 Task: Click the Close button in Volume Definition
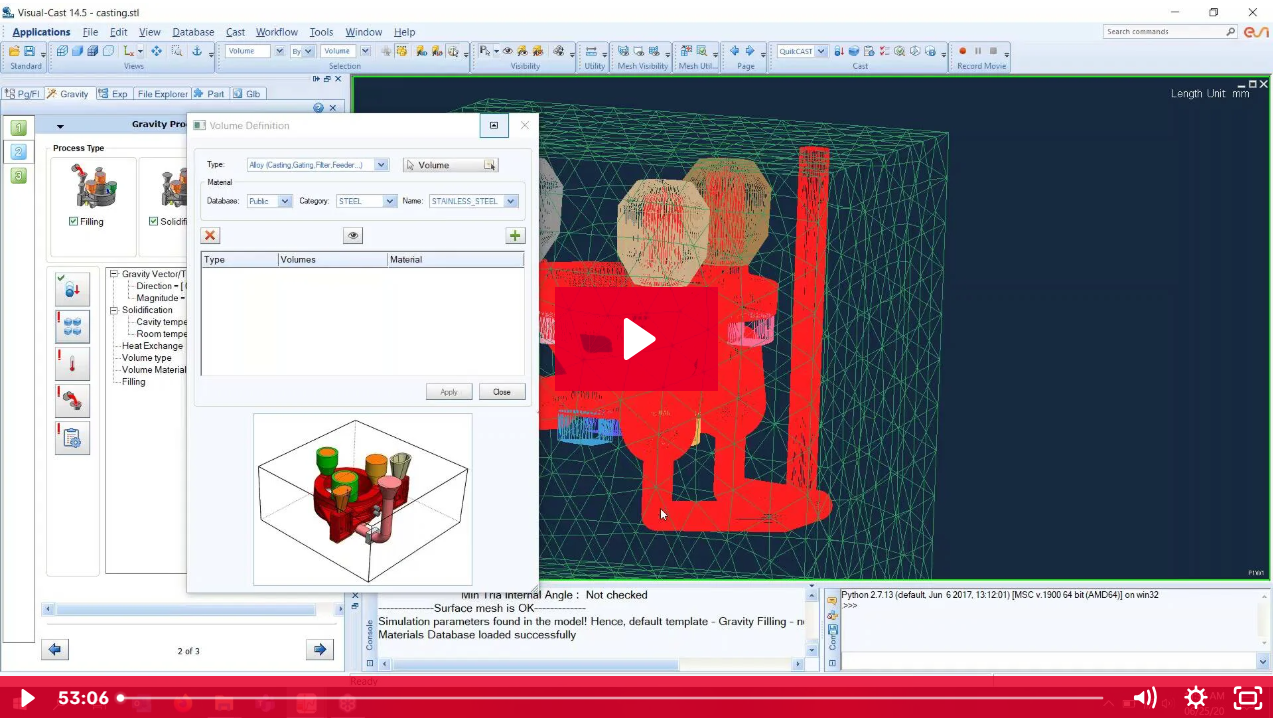(x=502, y=392)
